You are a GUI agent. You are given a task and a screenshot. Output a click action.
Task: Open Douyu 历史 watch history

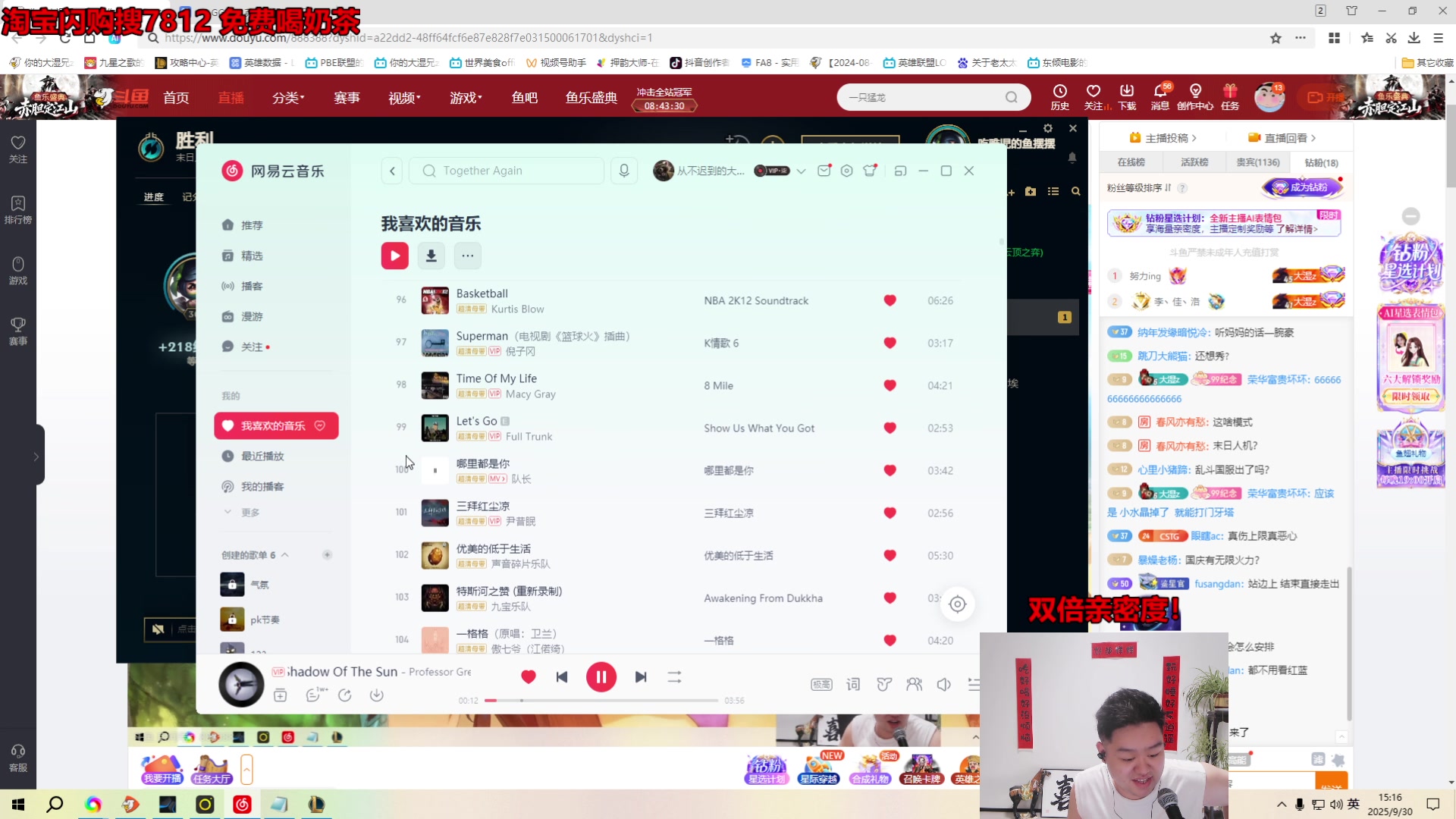point(1059,97)
